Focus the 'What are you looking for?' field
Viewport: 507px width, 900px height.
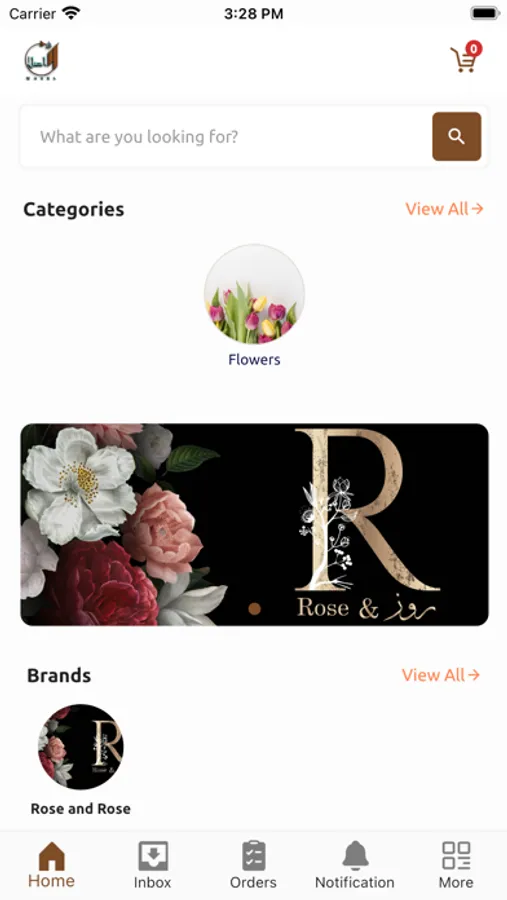point(225,137)
